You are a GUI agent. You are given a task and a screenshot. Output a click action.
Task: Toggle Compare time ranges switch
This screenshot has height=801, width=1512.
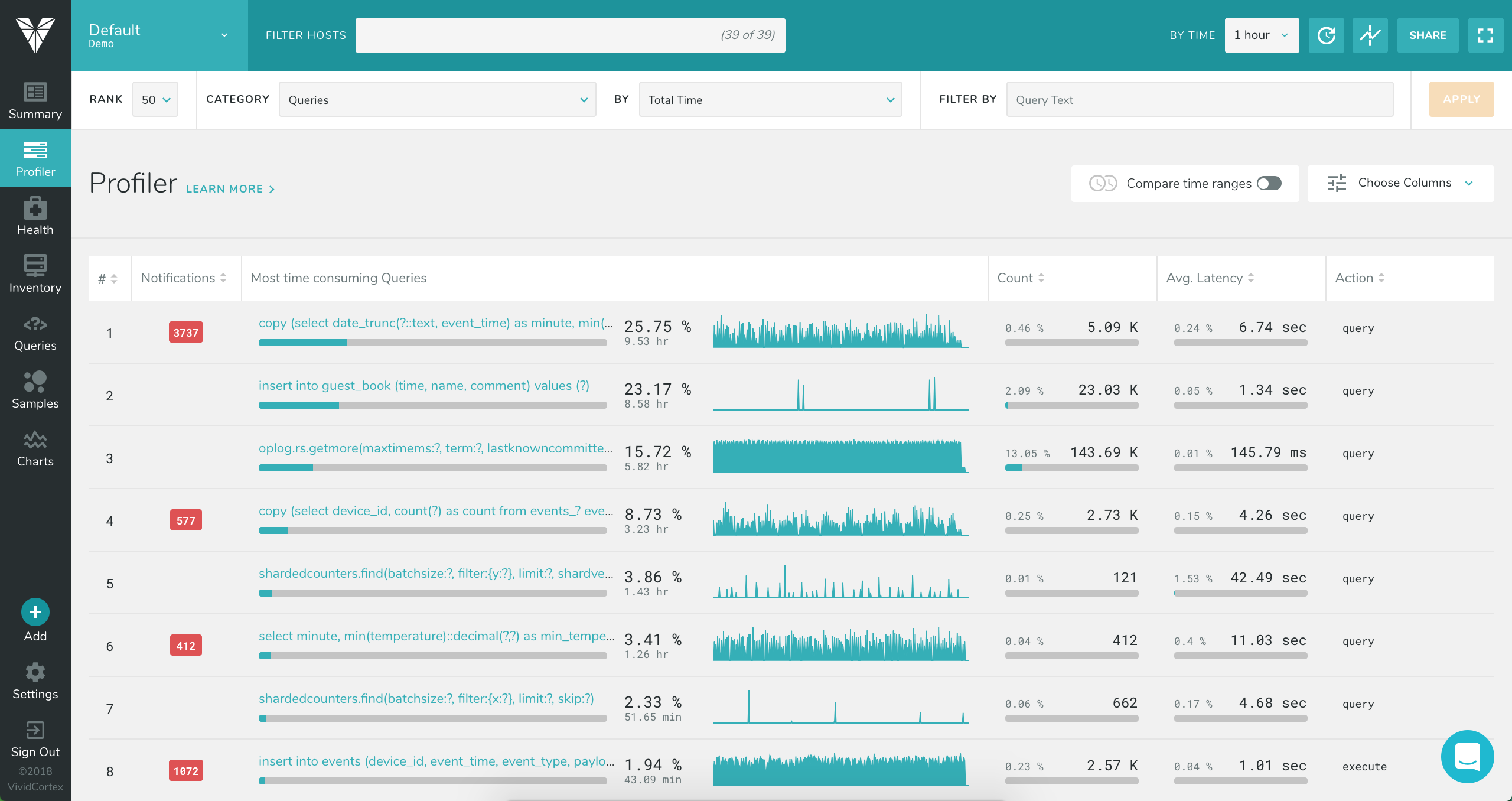pyautogui.click(x=1269, y=184)
